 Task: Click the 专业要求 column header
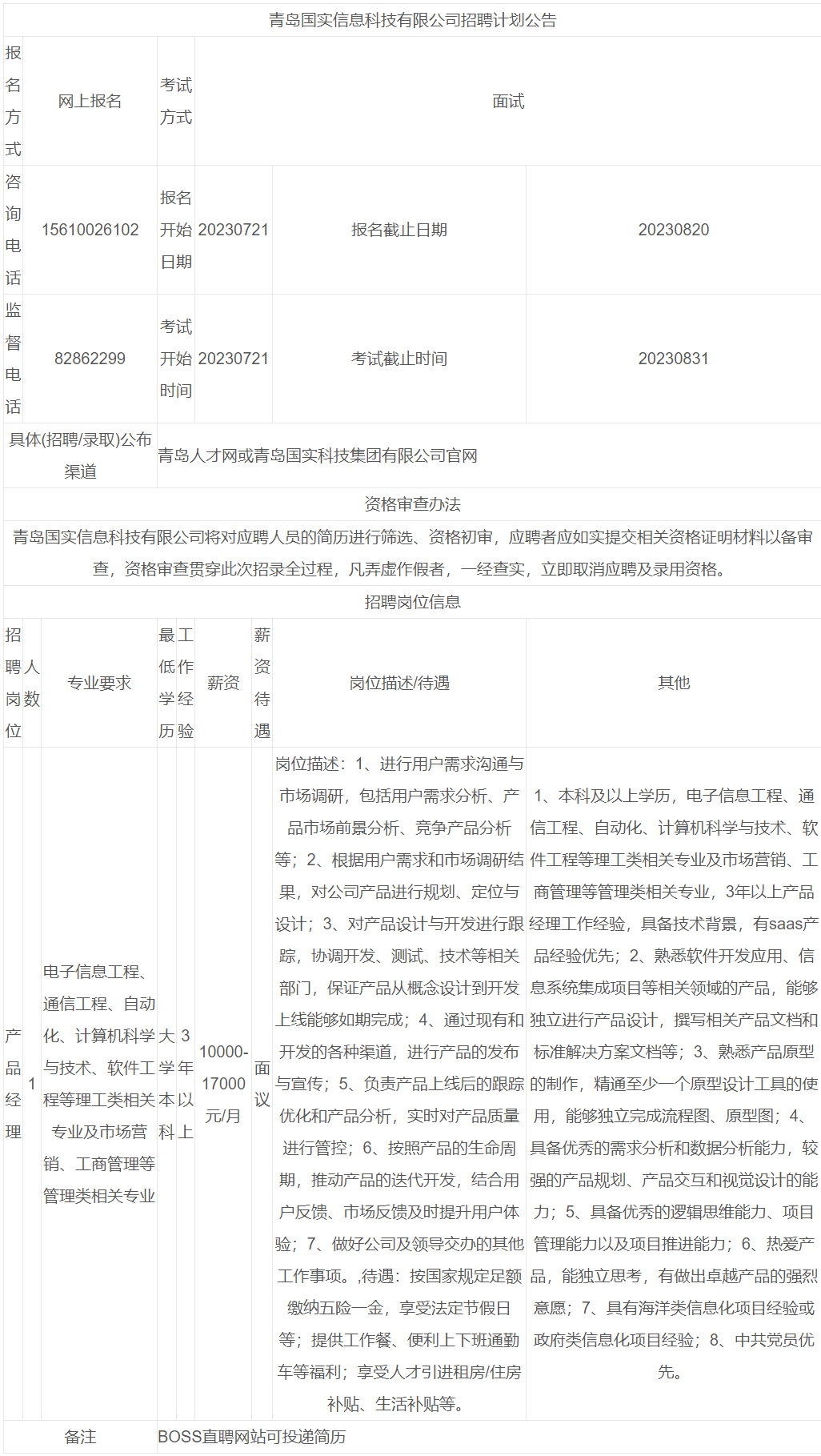[99, 683]
